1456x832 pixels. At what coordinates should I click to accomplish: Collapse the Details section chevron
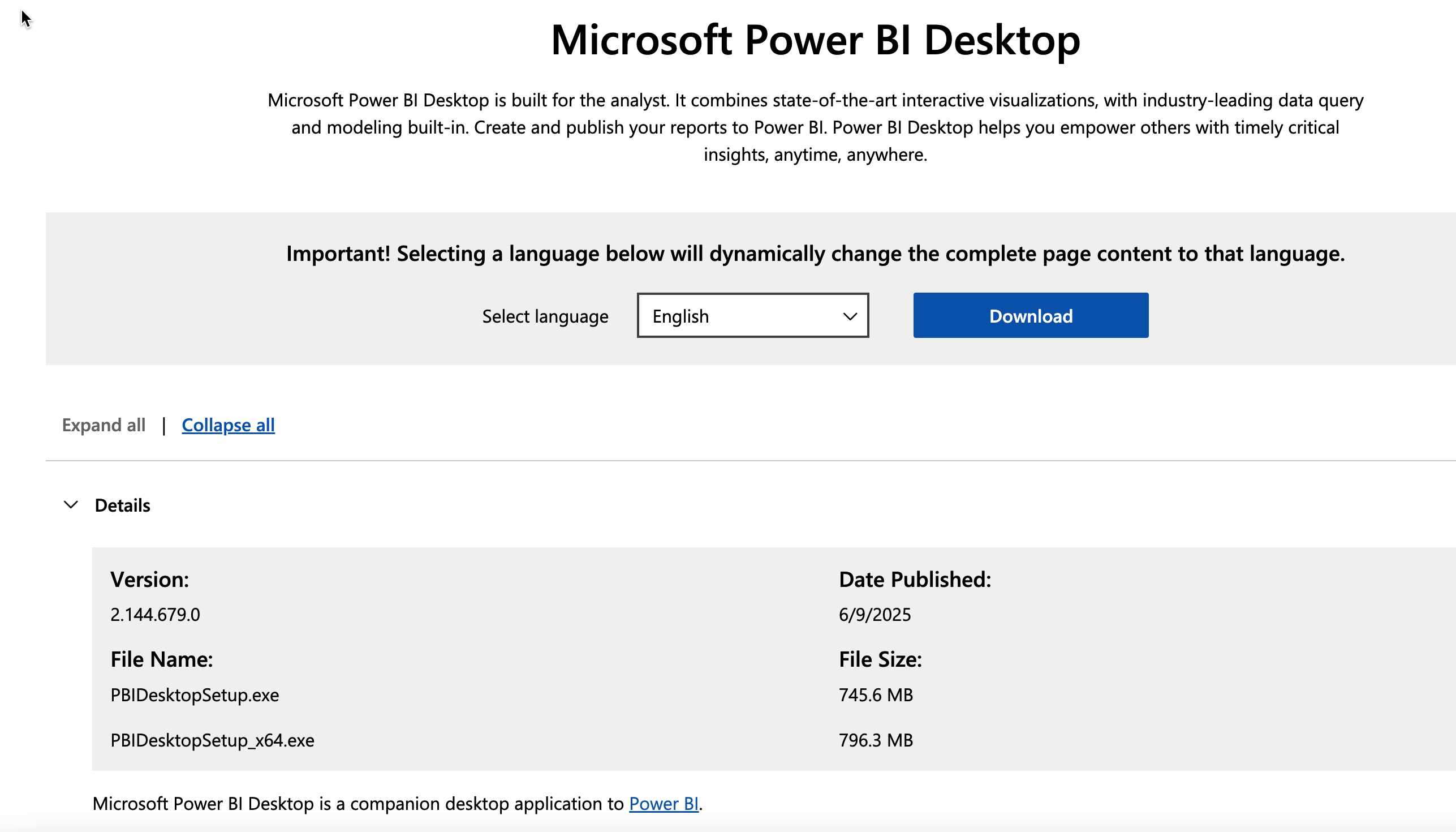click(x=71, y=504)
